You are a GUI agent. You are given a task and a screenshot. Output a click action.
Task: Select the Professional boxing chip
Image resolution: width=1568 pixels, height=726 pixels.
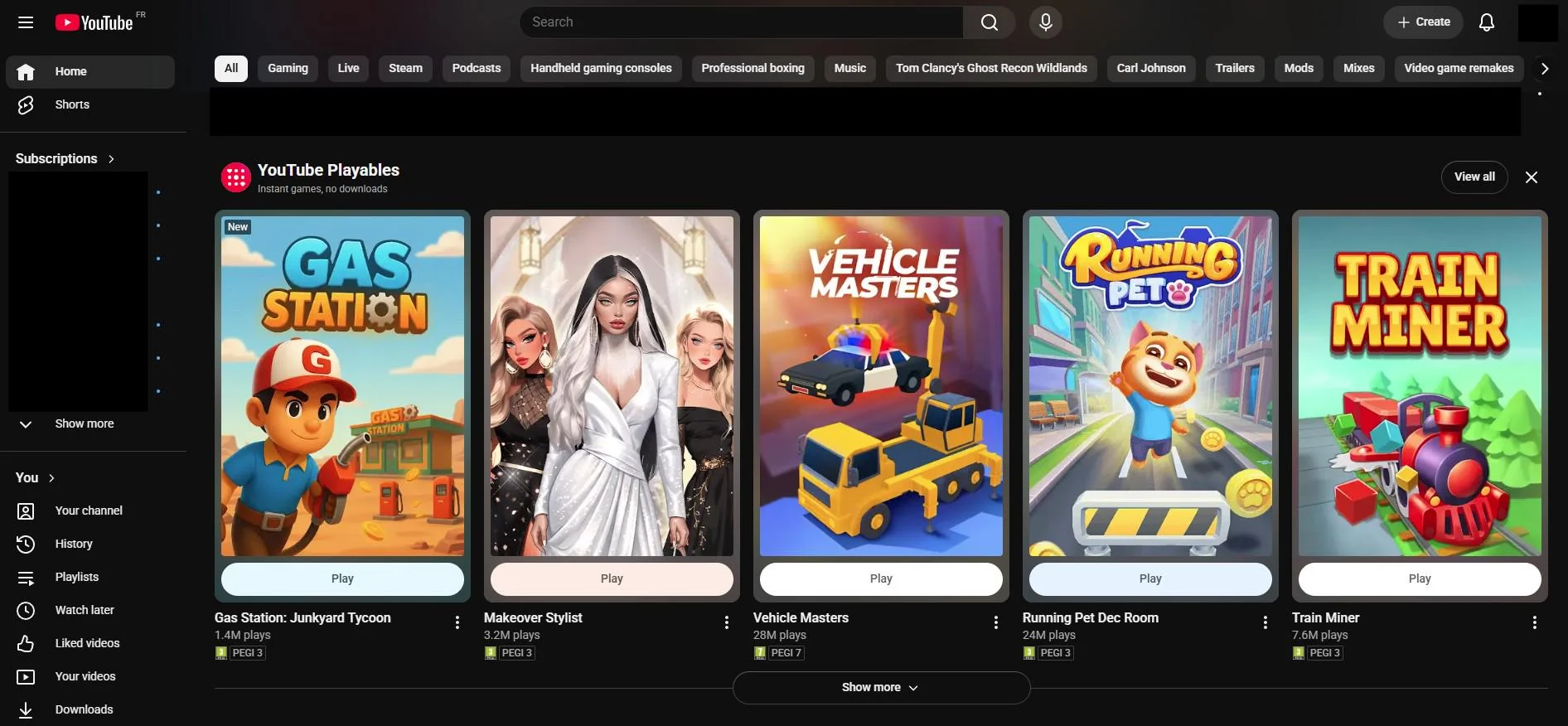pyautogui.click(x=753, y=69)
